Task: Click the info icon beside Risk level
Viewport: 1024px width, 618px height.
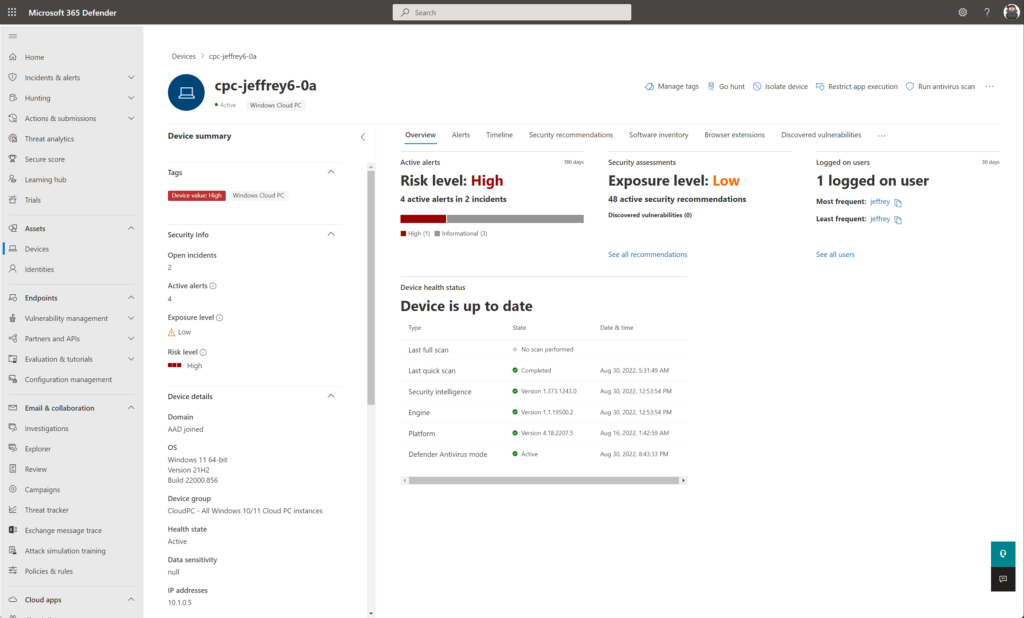Action: (203, 353)
